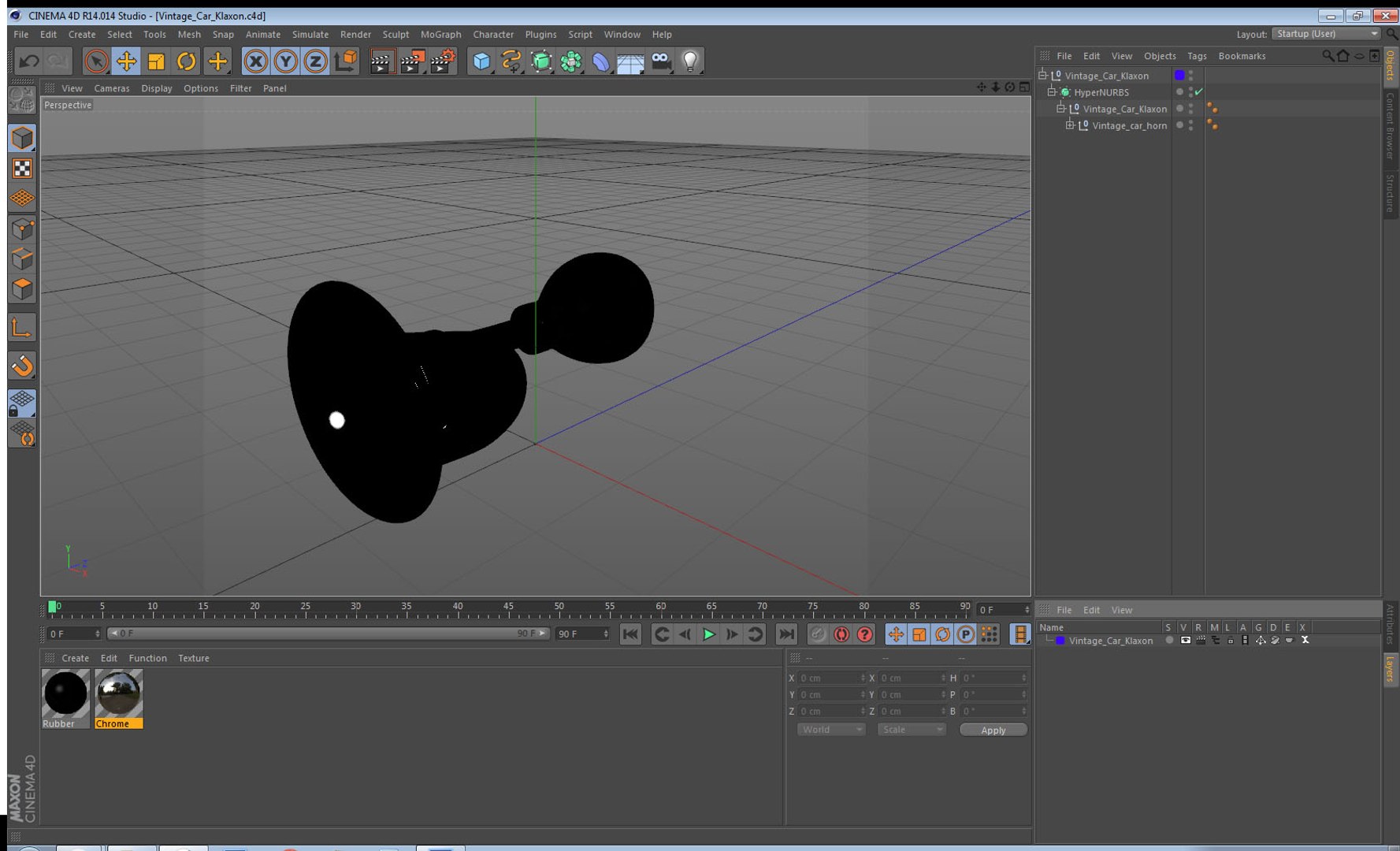Screen dimensions: 1400x851
Task: Open the MoGraph menu
Action: (441, 35)
